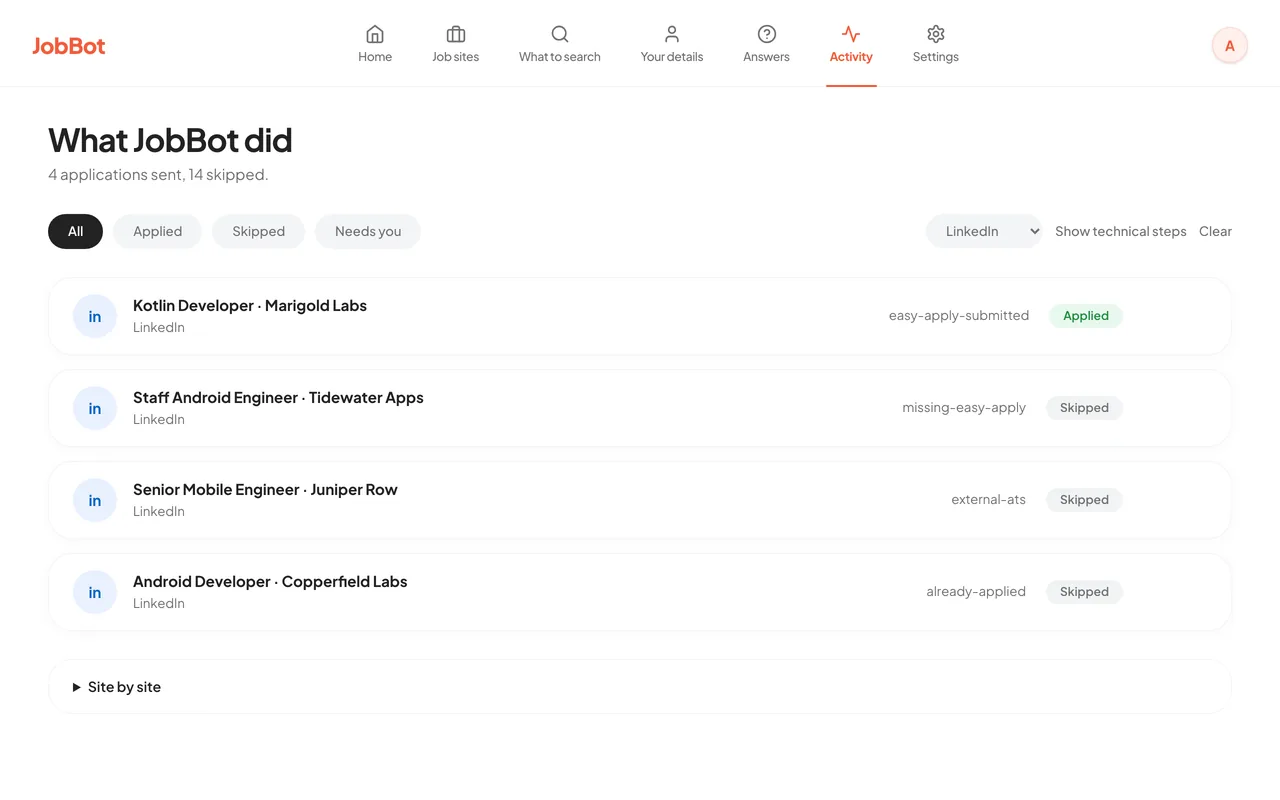Select the All filter pill
Image resolution: width=1280 pixels, height=800 pixels.
coord(75,231)
